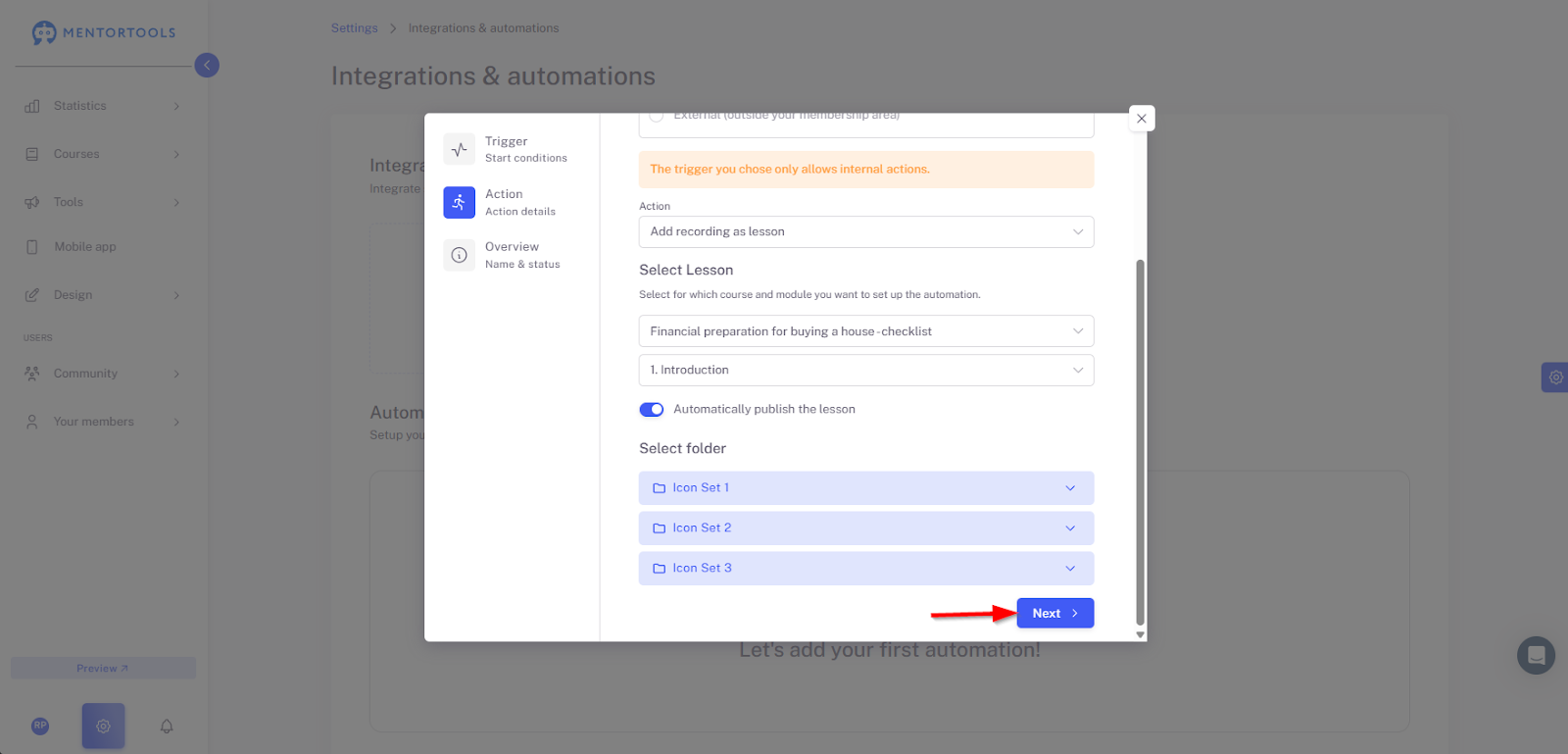This screenshot has width=1568, height=754.
Task: Collapse the sidebar with round arrow button
Action: [207, 65]
